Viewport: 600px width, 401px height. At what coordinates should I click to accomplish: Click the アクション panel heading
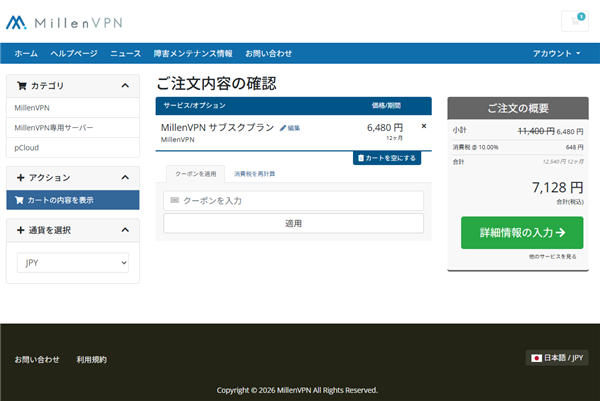coord(73,178)
